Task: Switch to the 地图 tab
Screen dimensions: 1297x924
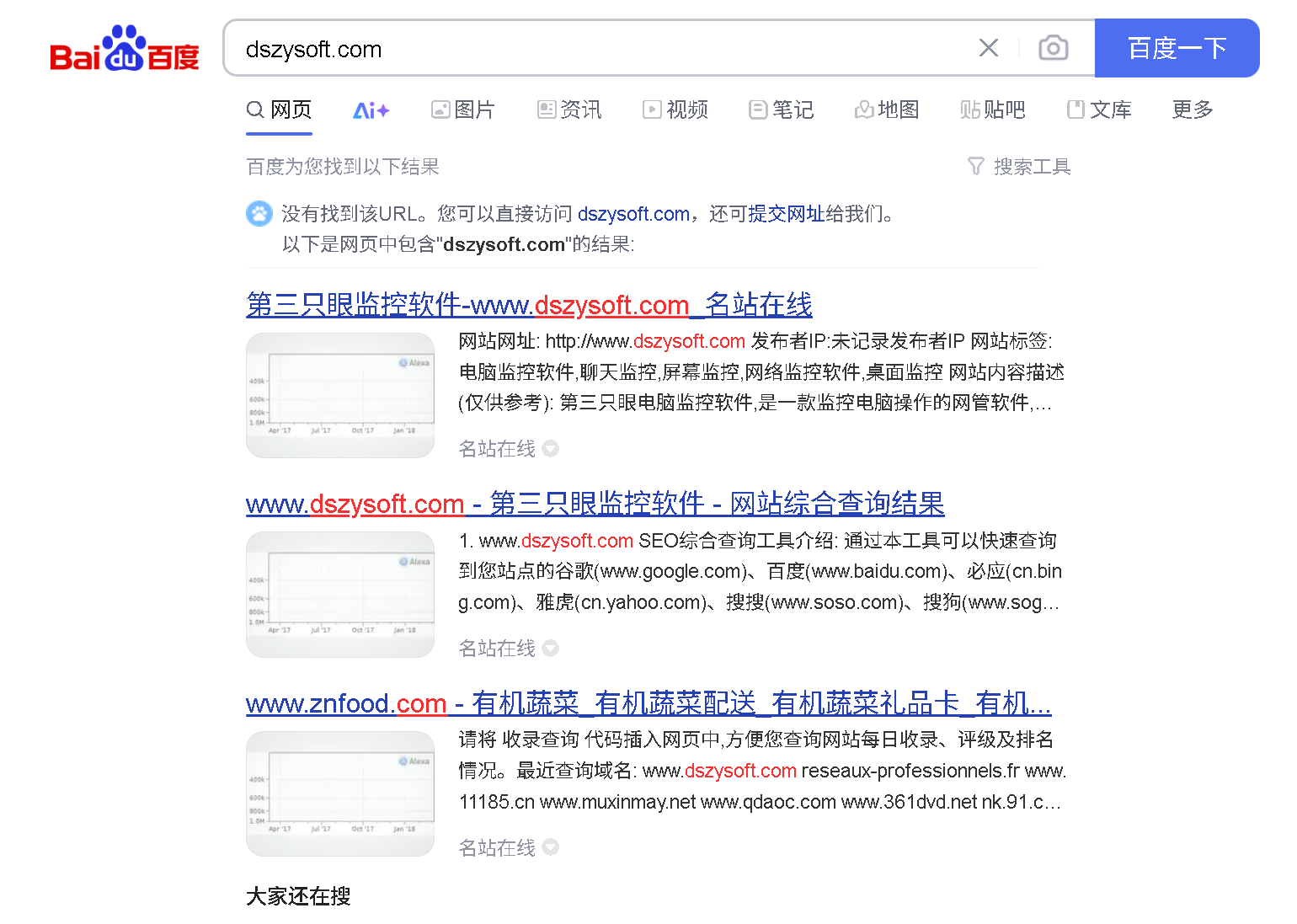Action: 887,109
